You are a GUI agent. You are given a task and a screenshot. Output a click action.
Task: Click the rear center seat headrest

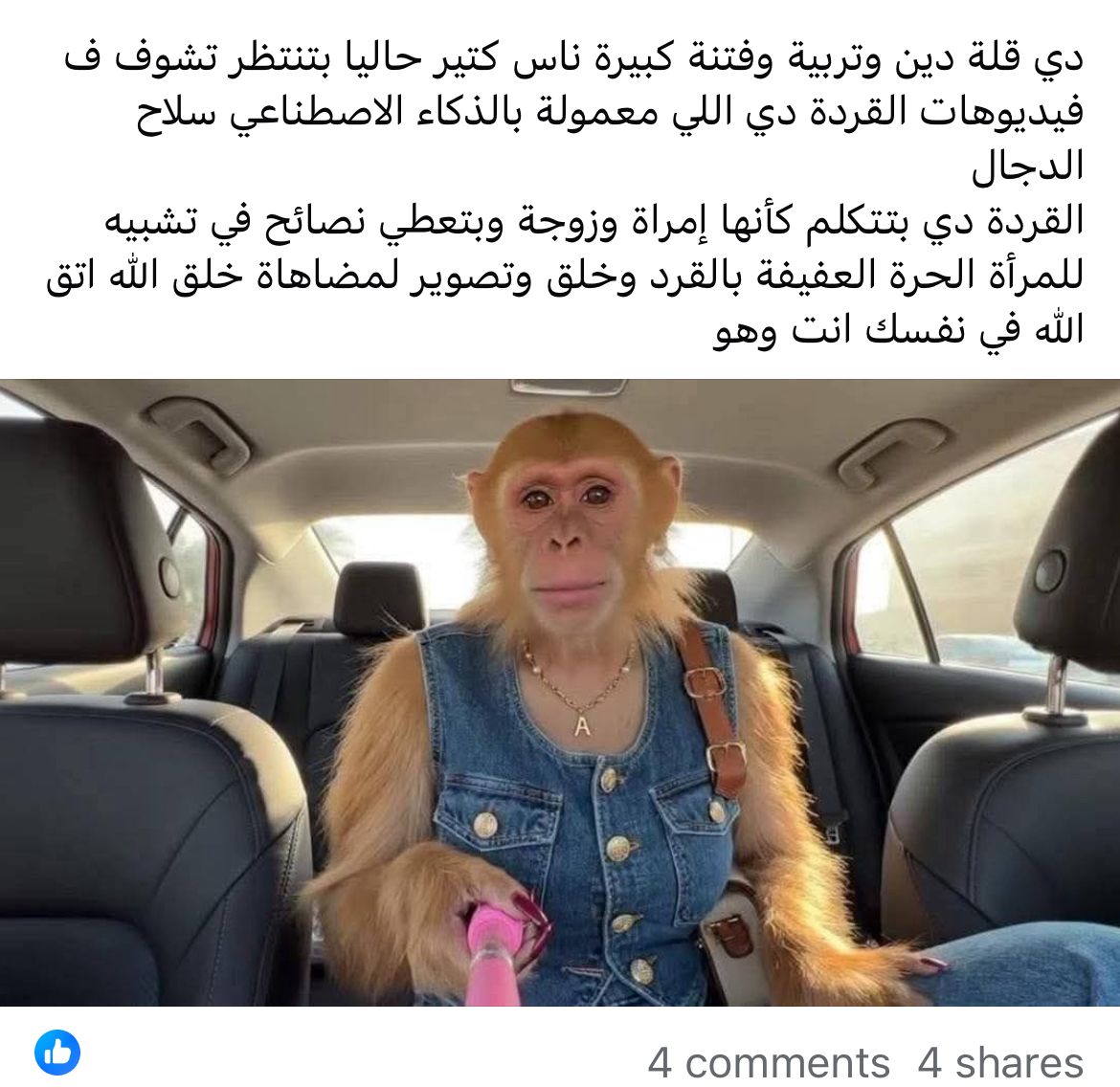[x=378, y=597]
